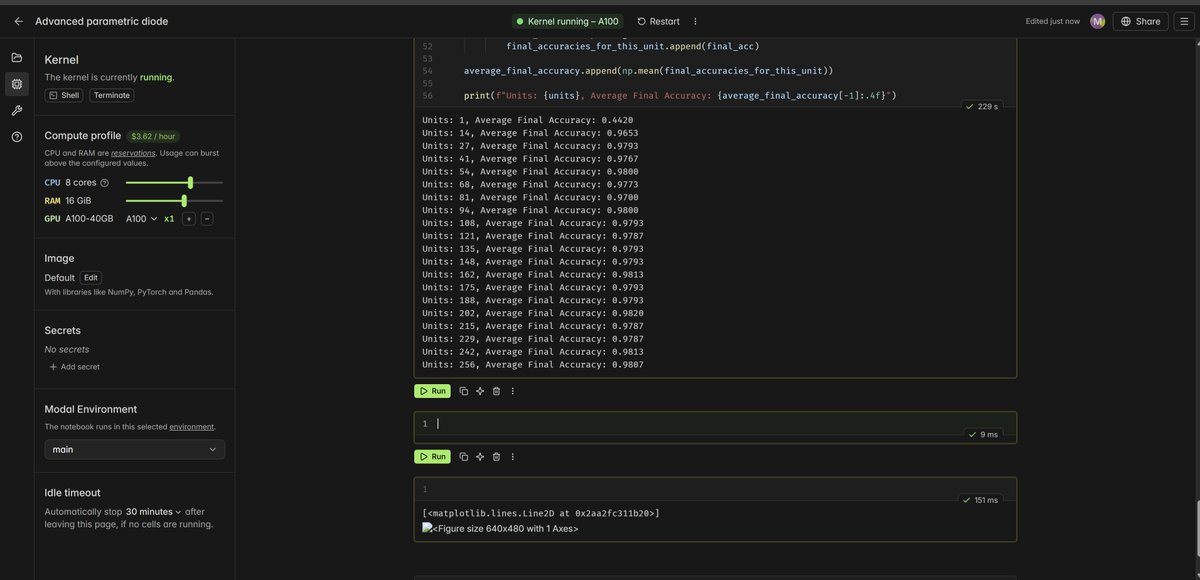Click the 151 ms execution time badge
Image resolution: width=1200 pixels, height=580 pixels.
click(x=980, y=500)
